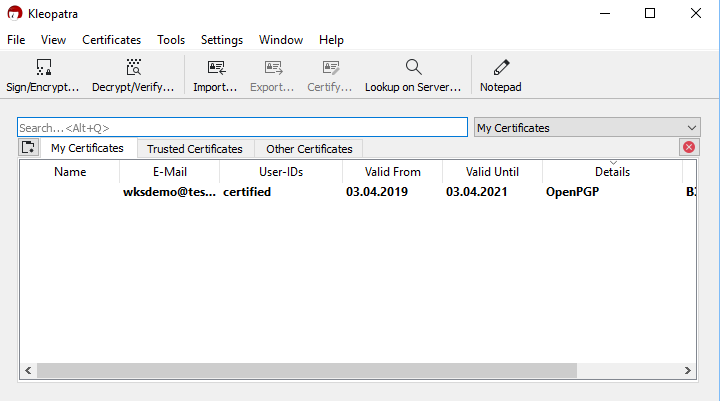This screenshot has width=720, height=401.
Task: Click the Import certificate icon
Action: (x=215, y=74)
